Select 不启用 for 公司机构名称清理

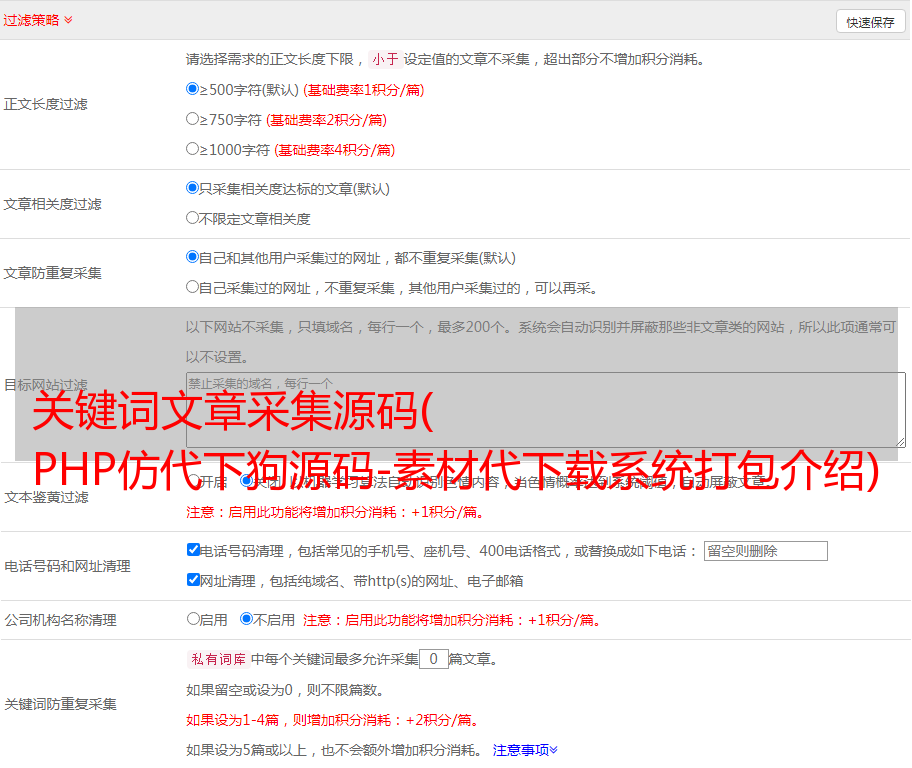pos(246,619)
